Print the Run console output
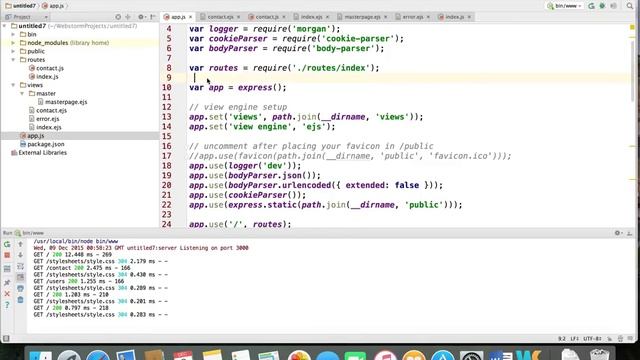The image size is (640, 360). point(20,289)
